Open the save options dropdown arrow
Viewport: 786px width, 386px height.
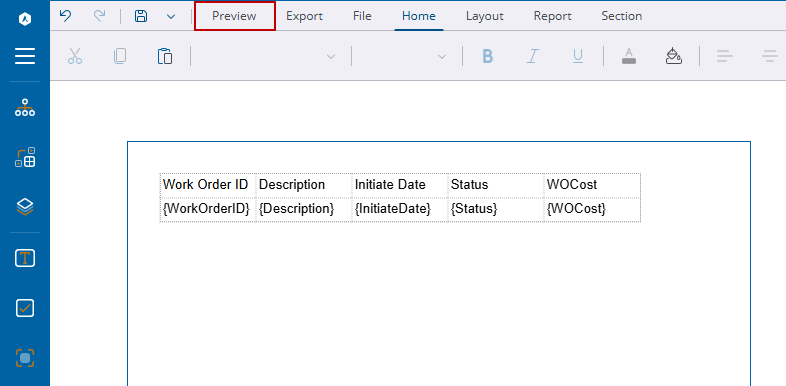(x=171, y=17)
